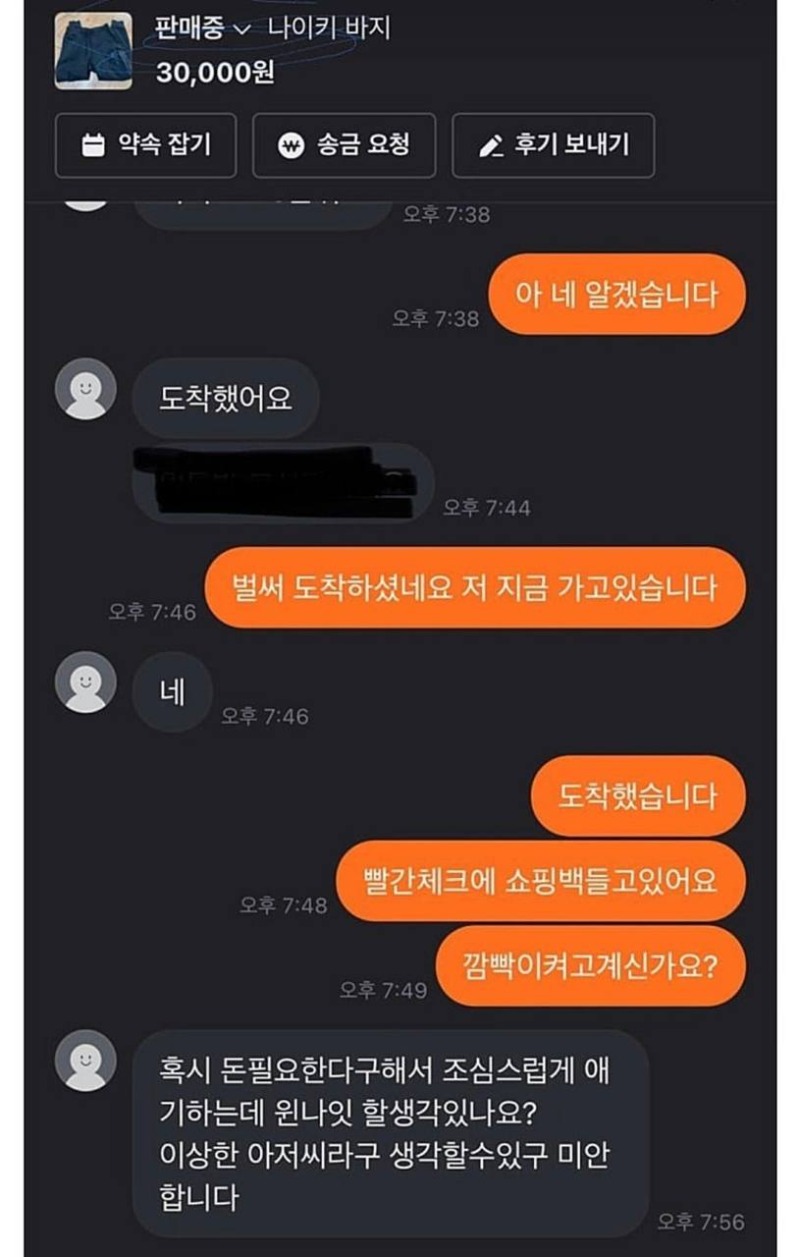Select the 도착했어요 chat bubble
The image size is (800, 1257).
coord(225,399)
